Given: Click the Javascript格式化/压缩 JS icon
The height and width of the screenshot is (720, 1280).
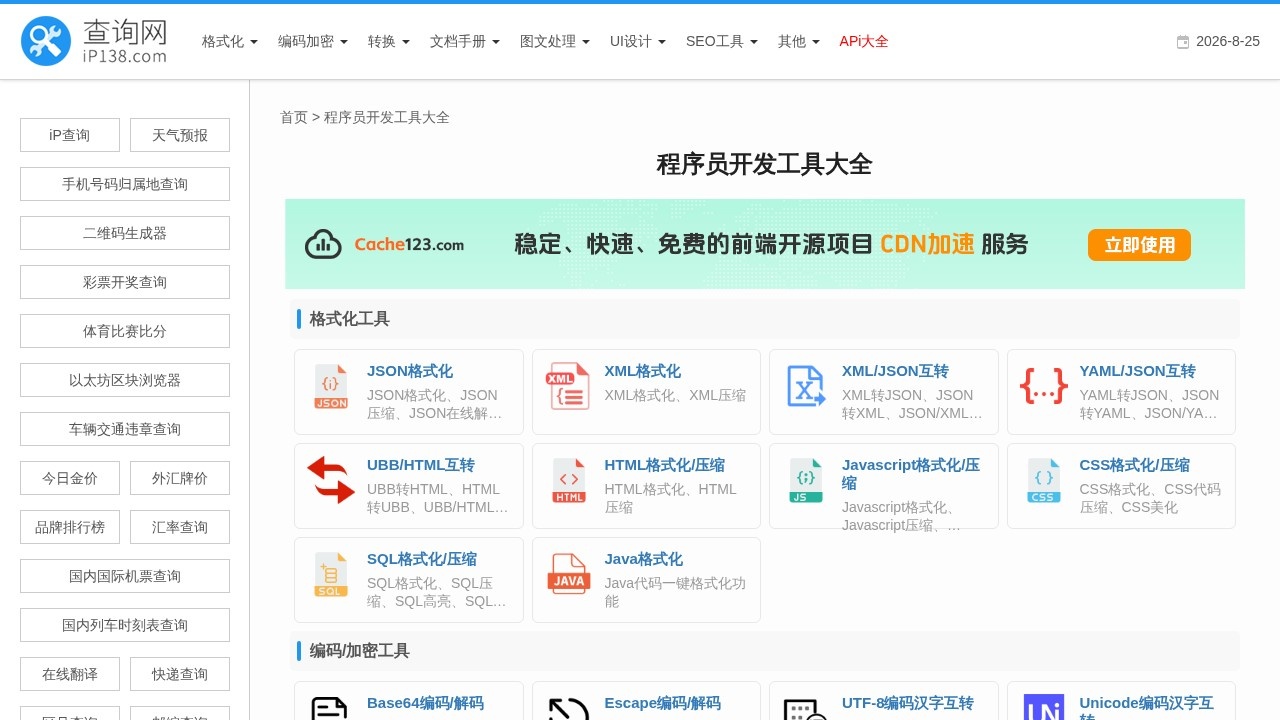Looking at the screenshot, I should [x=806, y=480].
